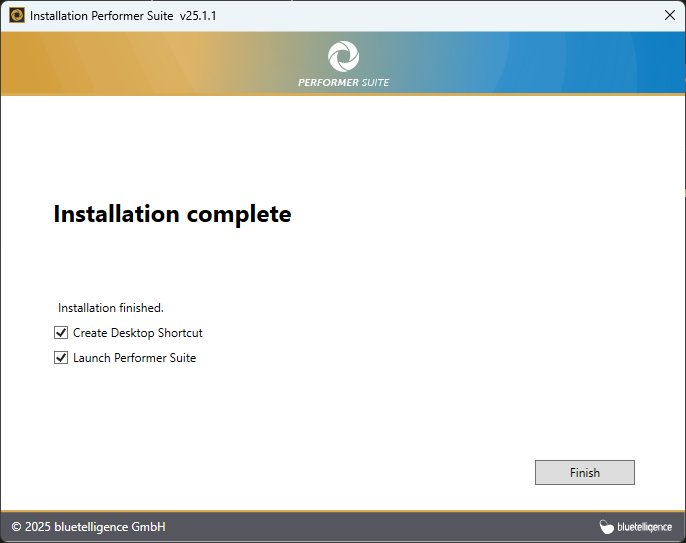
Task: Click the circular Performer Suite logo
Action: tap(343, 56)
